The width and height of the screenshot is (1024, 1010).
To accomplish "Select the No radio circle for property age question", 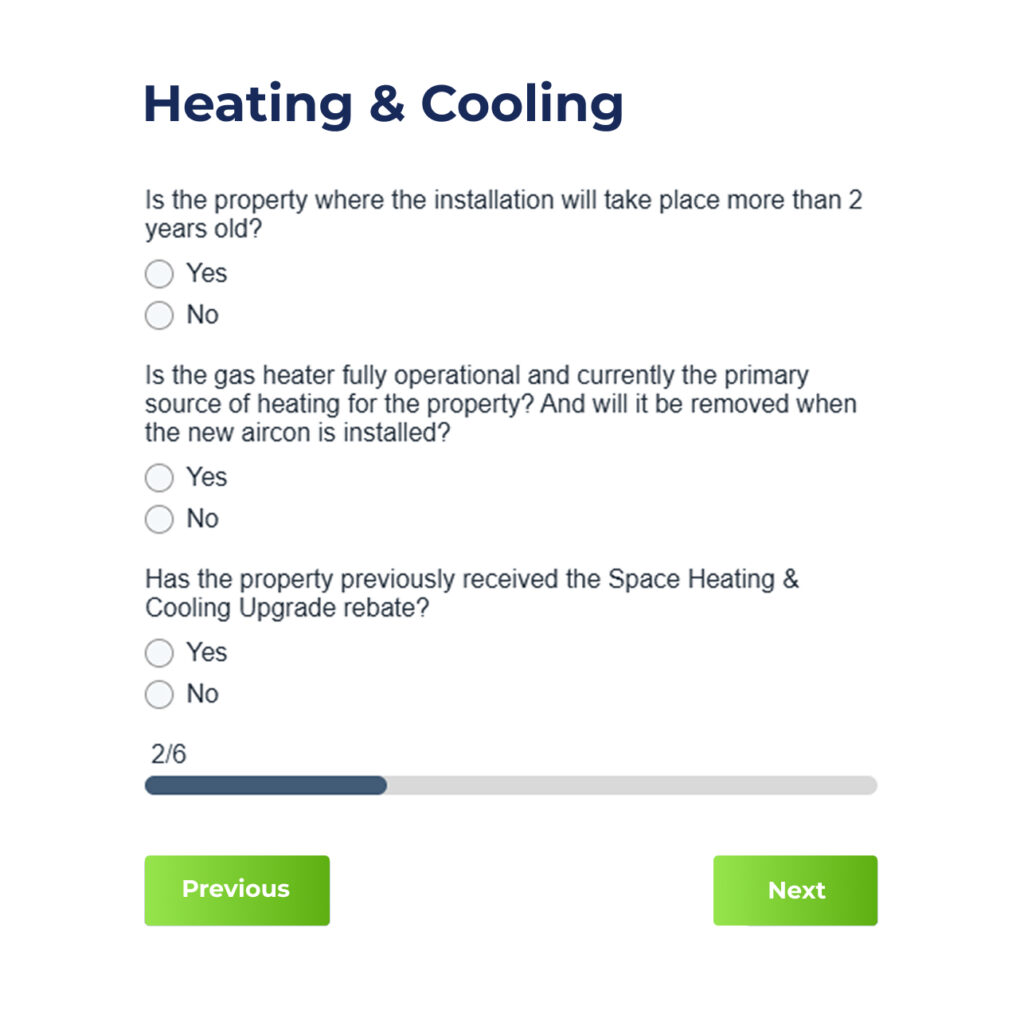I will [x=159, y=315].
